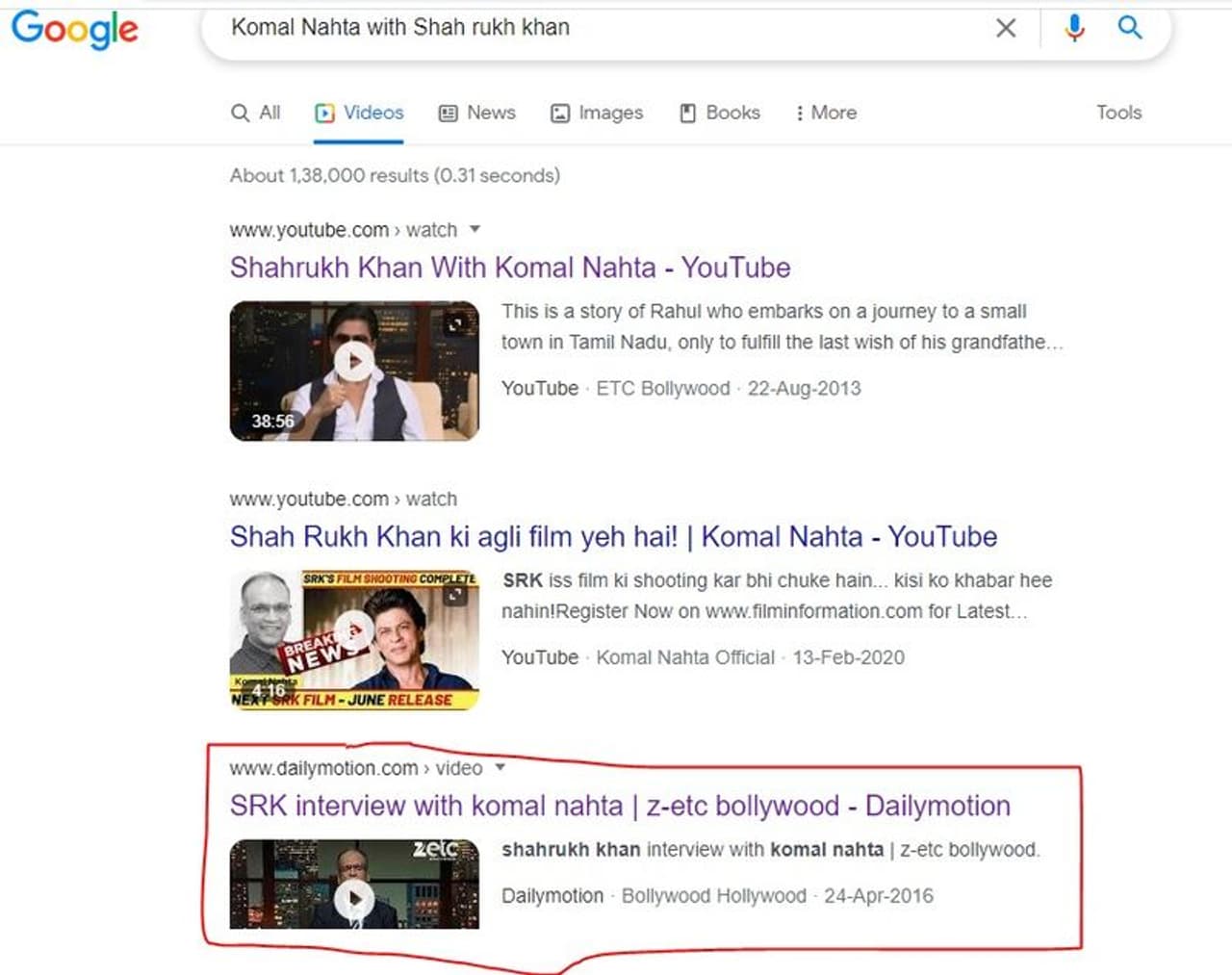The width and height of the screenshot is (1232, 975).
Task: Open dropdown arrow next to dailymotion.com URL
Action: point(500,767)
